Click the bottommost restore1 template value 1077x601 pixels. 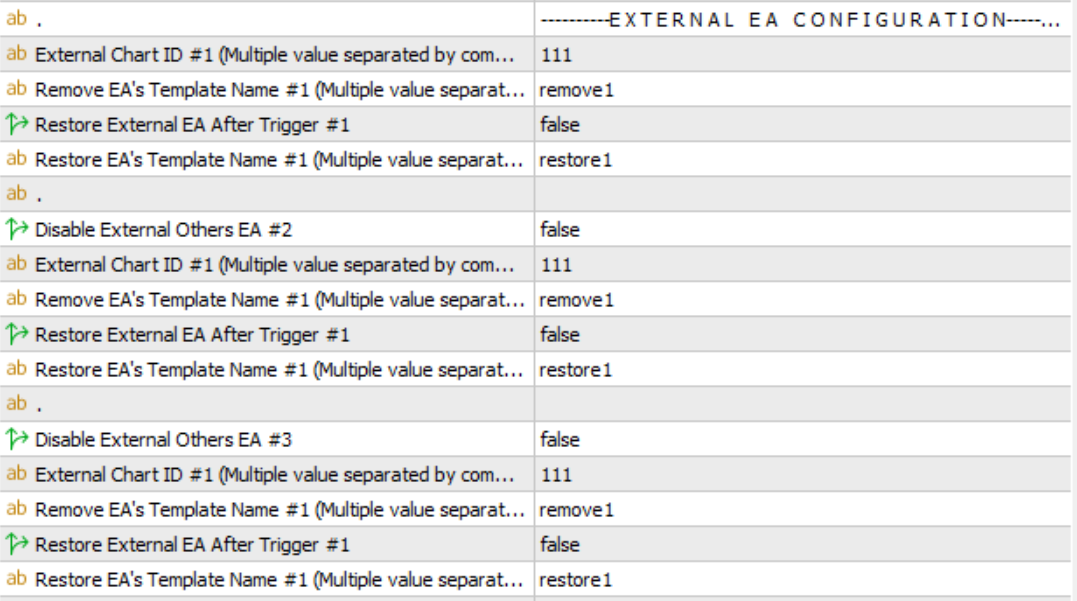click(575, 580)
